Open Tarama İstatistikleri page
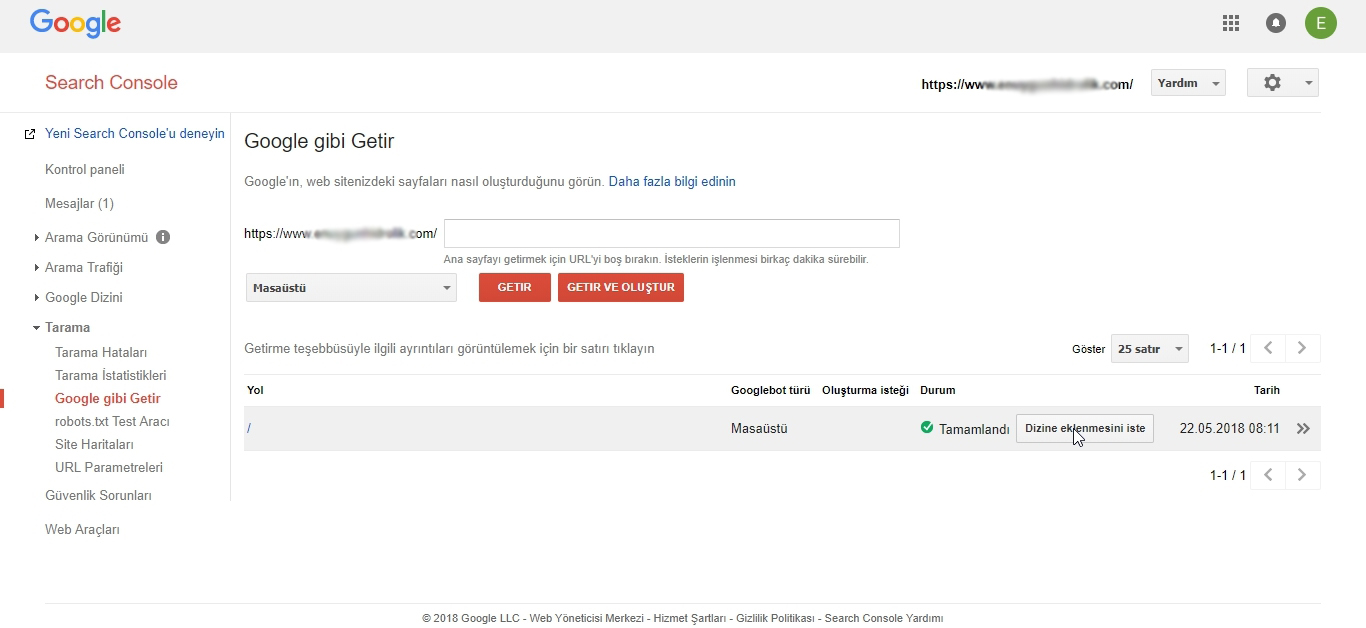The height and width of the screenshot is (628, 1366). click(111, 375)
